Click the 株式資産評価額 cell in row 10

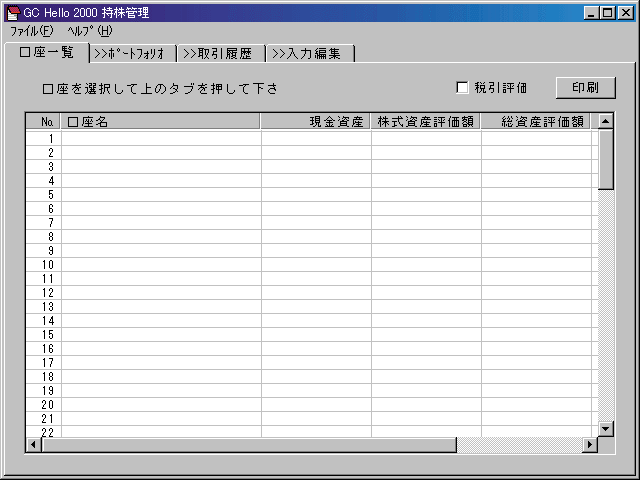(x=427, y=264)
